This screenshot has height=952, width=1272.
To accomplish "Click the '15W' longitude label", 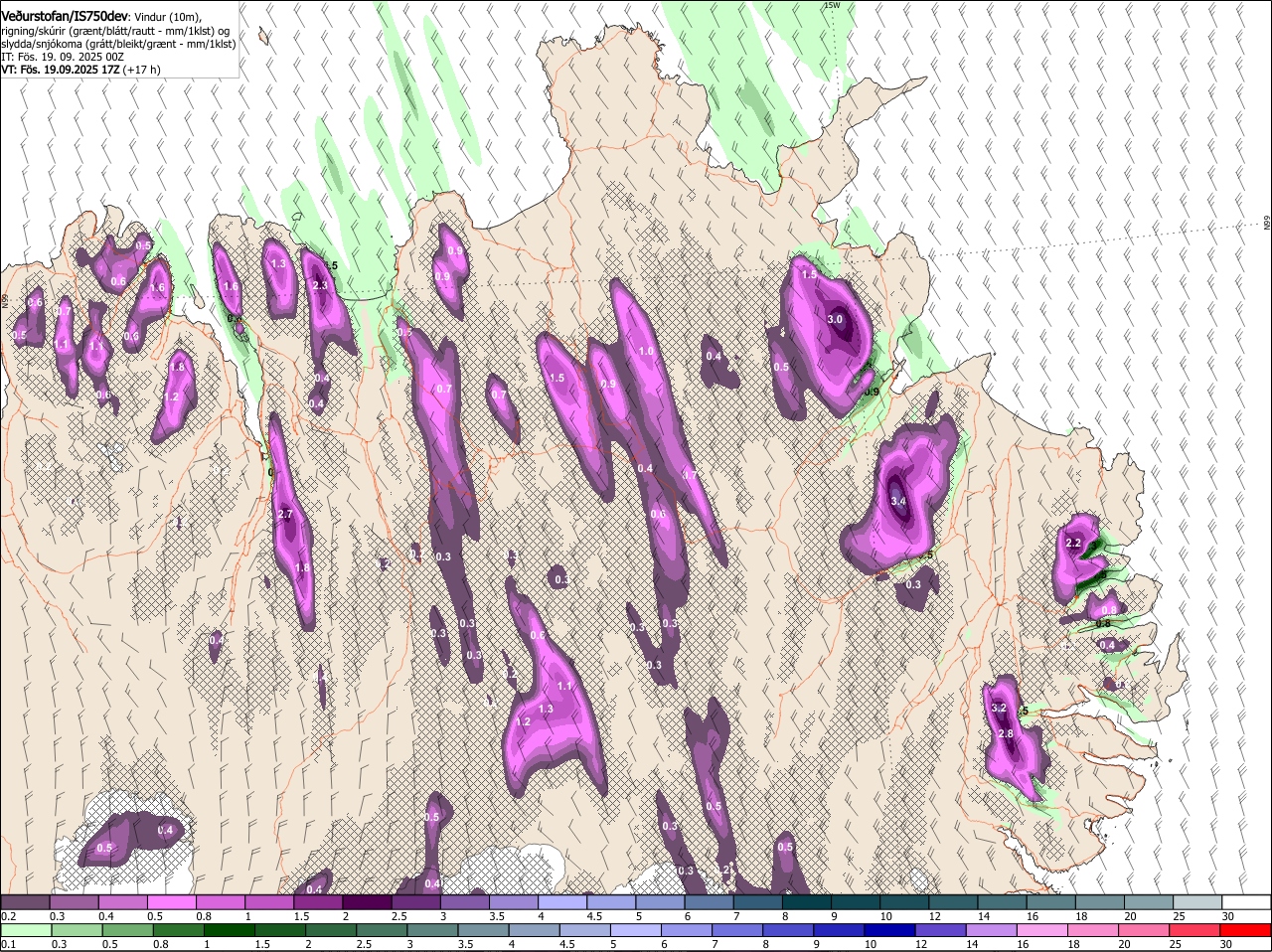I will tap(832, 5).
